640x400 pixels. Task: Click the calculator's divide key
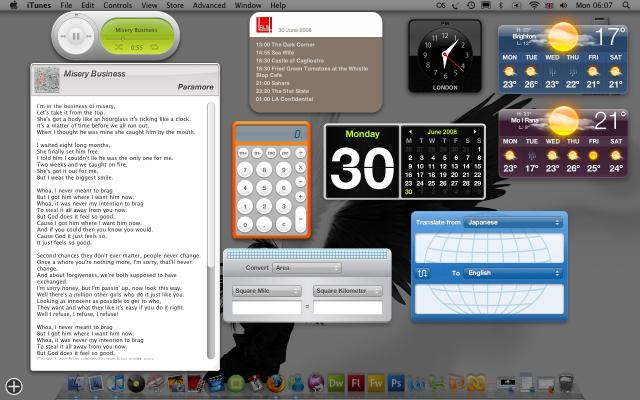[x=300, y=153]
